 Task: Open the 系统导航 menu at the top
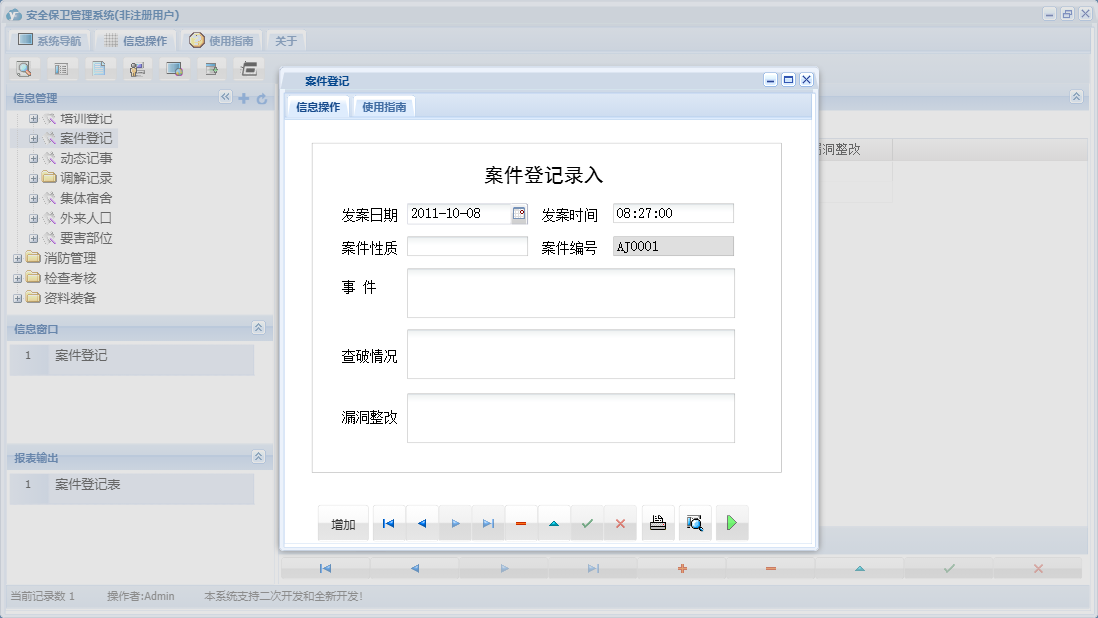[48, 40]
